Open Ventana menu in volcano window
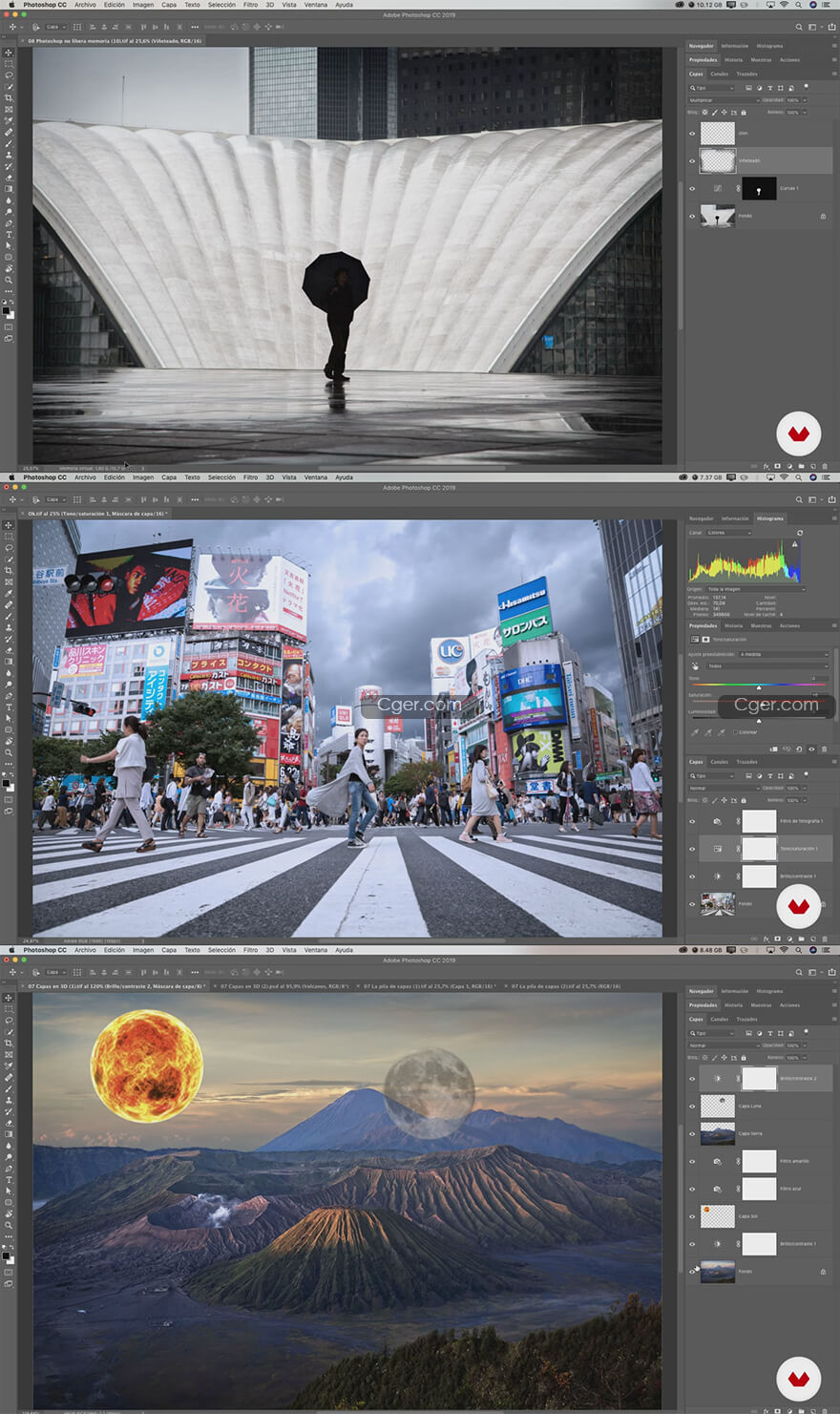 [x=316, y=950]
